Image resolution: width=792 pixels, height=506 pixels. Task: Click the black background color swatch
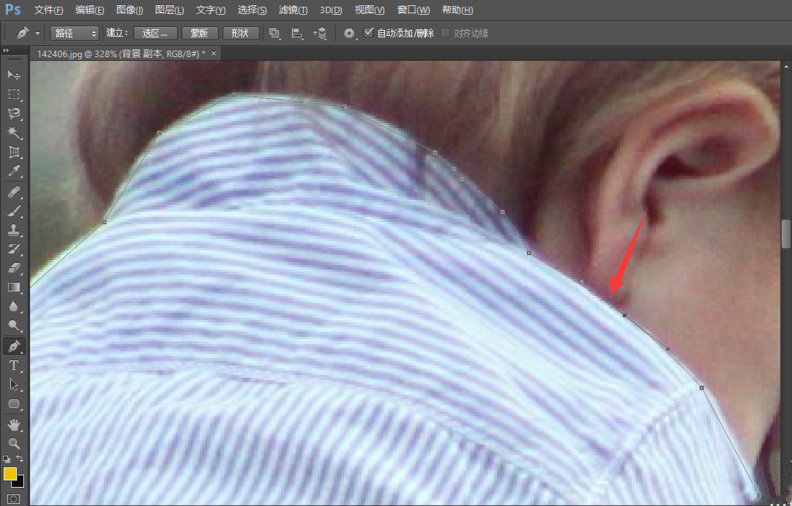(x=19, y=482)
